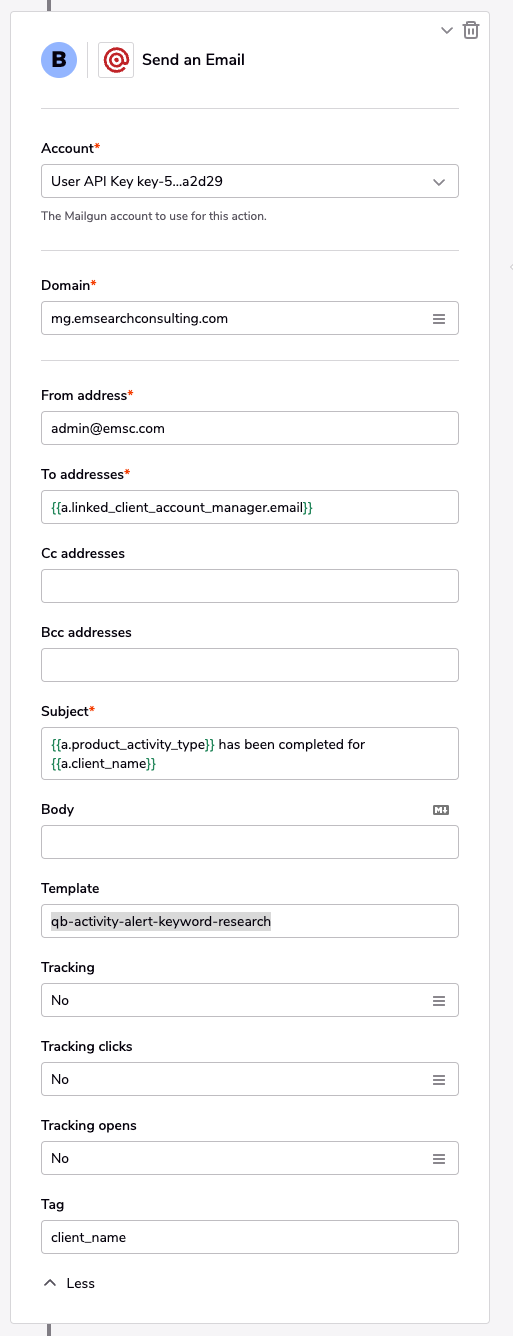This screenshot has width=513, height=1336.
Task: Open Tracking clicks options menu icon
Action: pos(438,1079)
